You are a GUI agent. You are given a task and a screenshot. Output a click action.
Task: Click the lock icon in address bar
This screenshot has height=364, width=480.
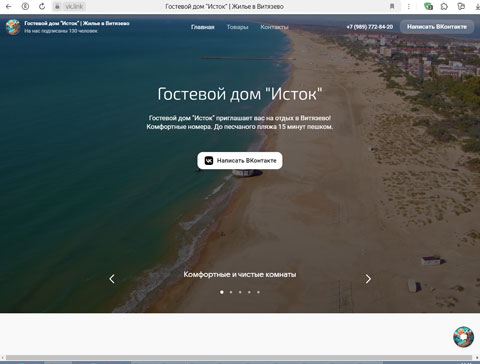(57, 6)
